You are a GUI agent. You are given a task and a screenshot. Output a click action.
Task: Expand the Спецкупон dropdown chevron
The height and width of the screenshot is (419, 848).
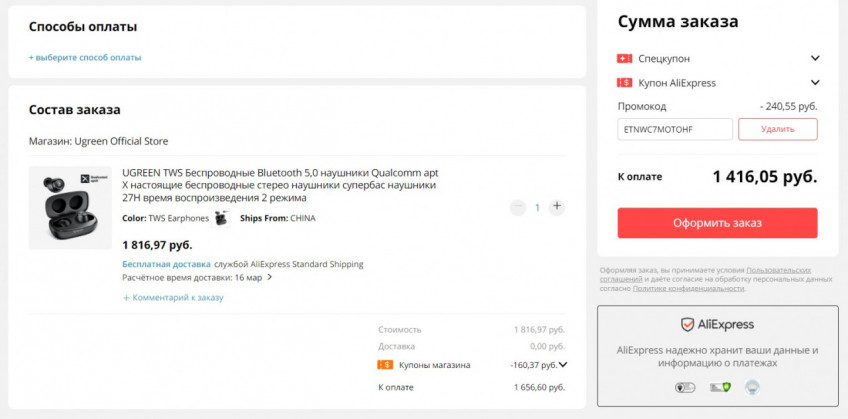tap(815, 59)
